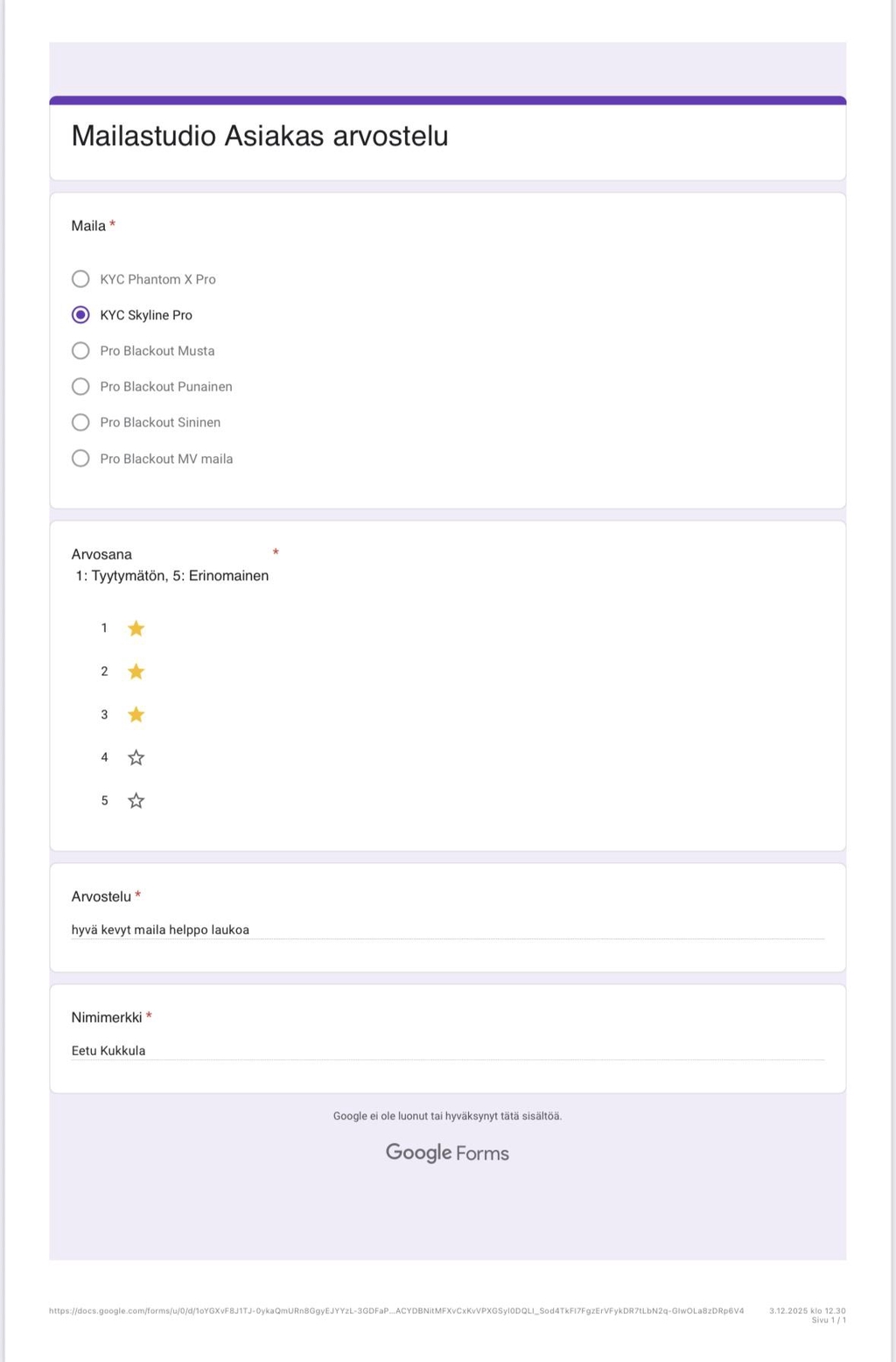Focus the Nimimerkki name field
Screen dimensions: 896x1362
pyautogui.click(x=447, y=1050)
